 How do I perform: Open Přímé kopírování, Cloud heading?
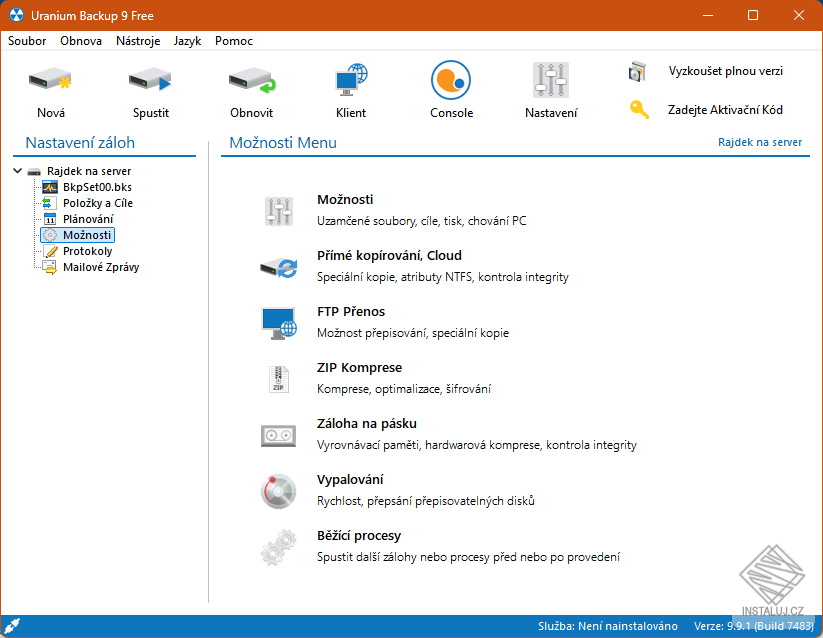[x=389, y=256]
